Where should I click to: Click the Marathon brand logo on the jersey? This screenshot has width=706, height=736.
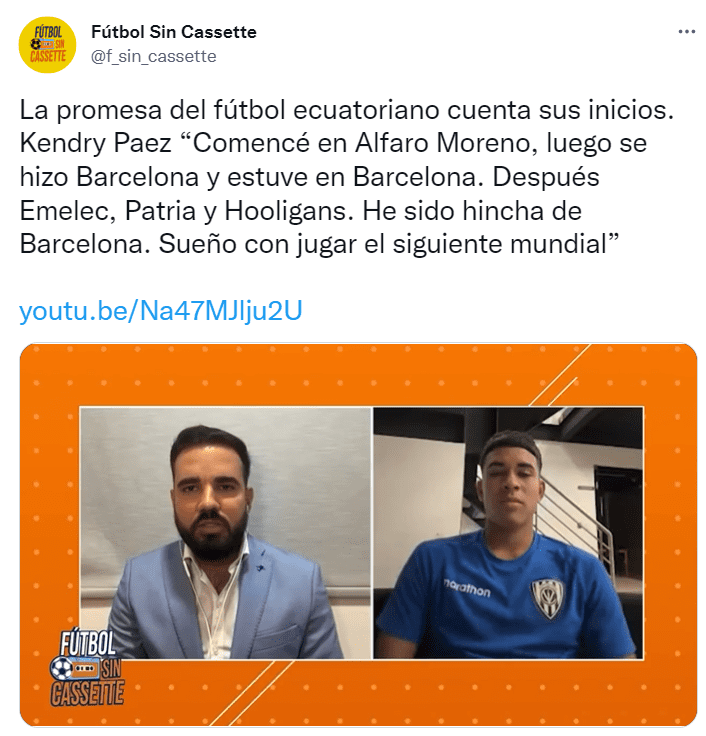pos(467,588)
